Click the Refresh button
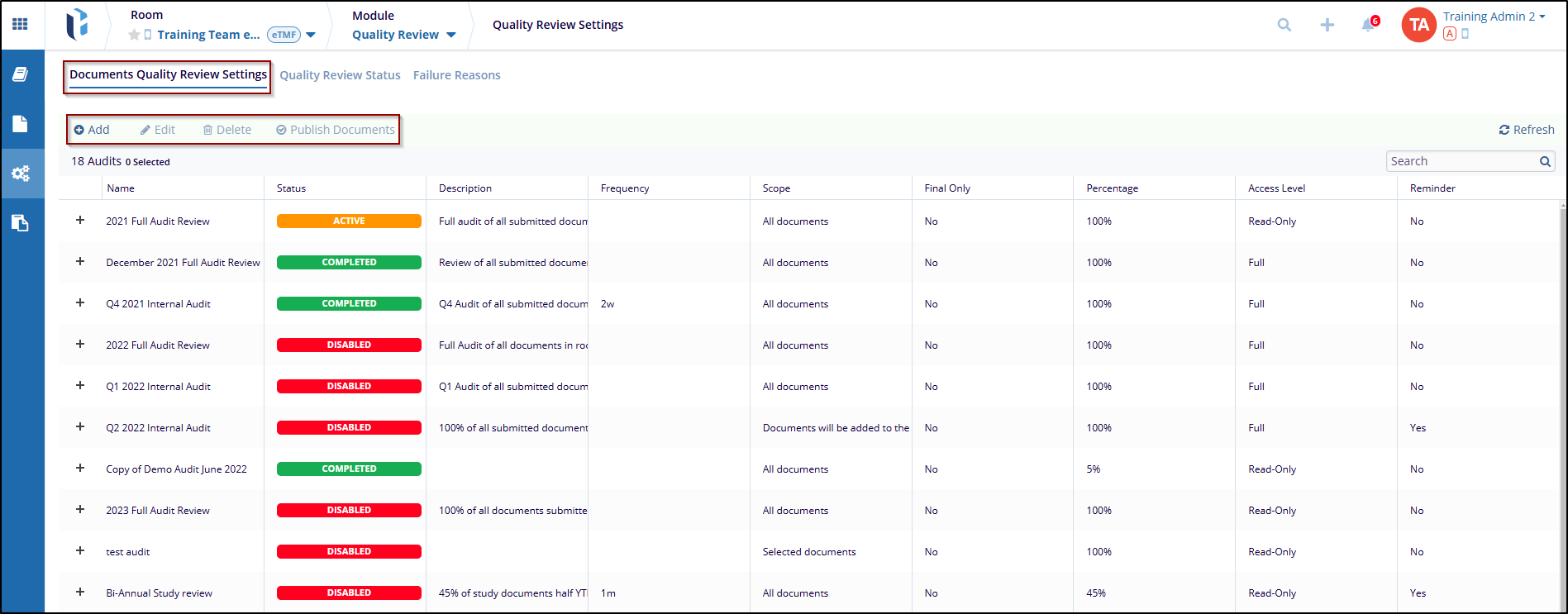Screen dimensions: 1568x614 (x=1526, y=130)
